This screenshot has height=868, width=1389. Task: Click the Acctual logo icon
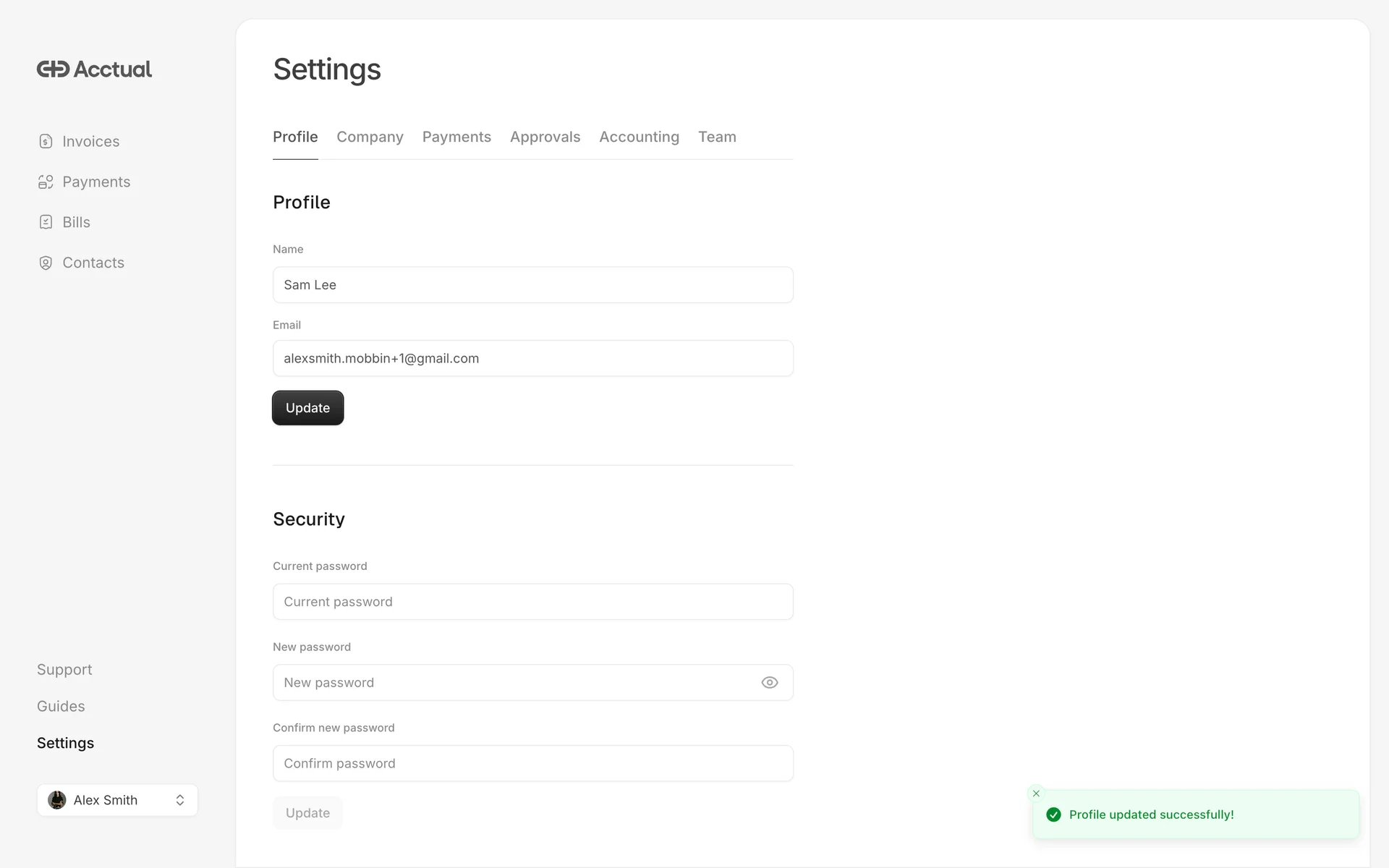(53, 69)
